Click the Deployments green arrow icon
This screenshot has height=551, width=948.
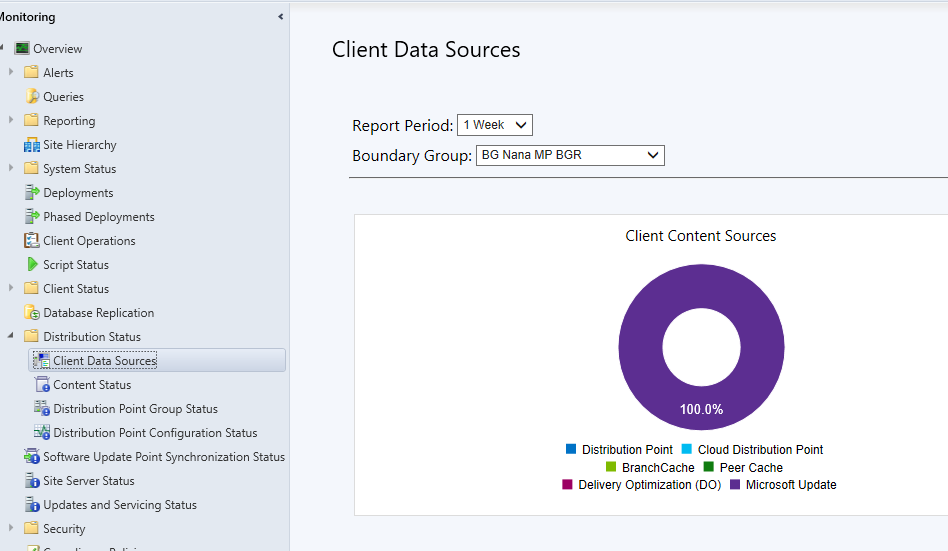(32, 193)
